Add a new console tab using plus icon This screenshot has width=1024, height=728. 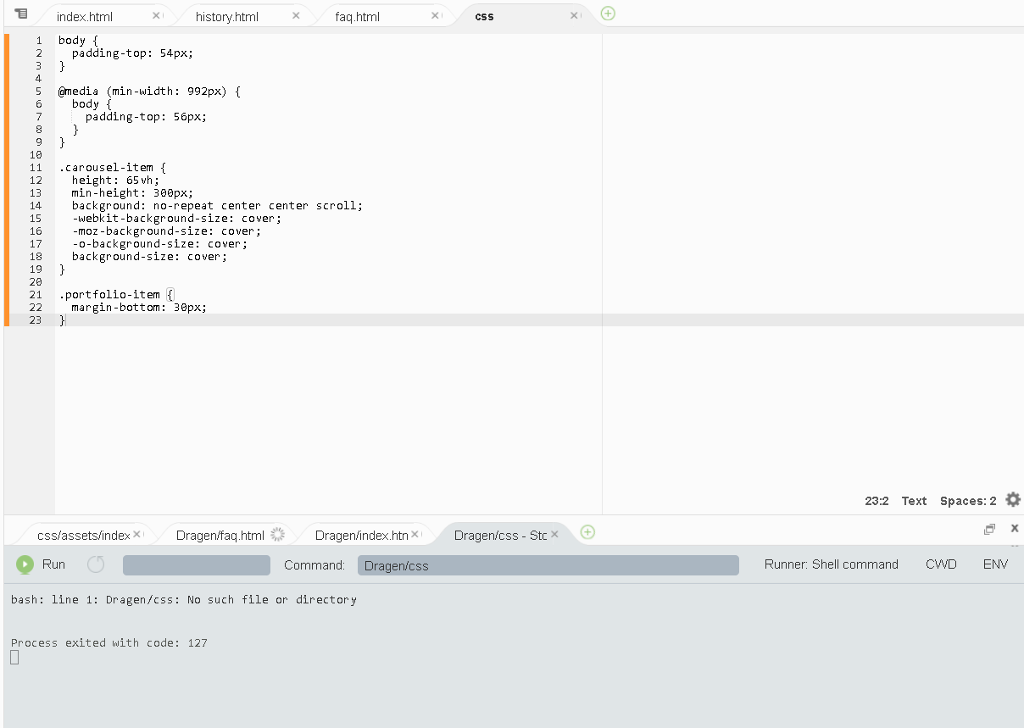[x=587, y=532]
